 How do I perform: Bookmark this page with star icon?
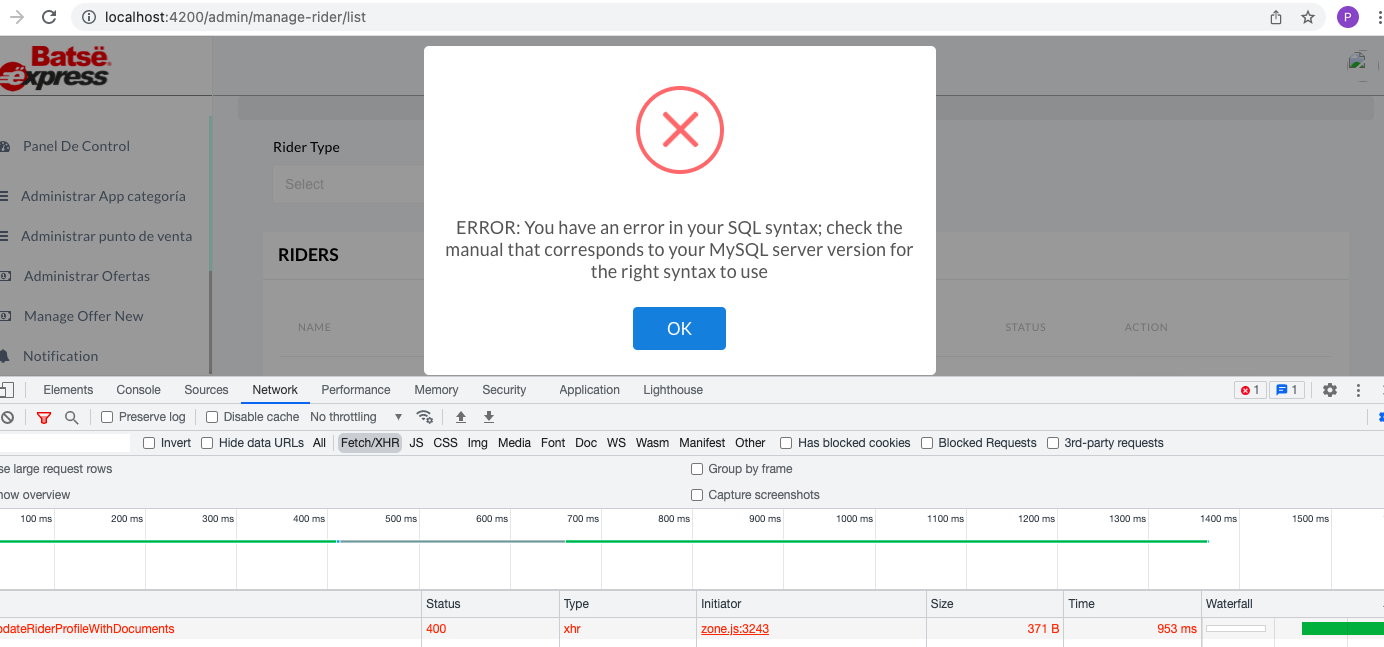point(1307,17)
